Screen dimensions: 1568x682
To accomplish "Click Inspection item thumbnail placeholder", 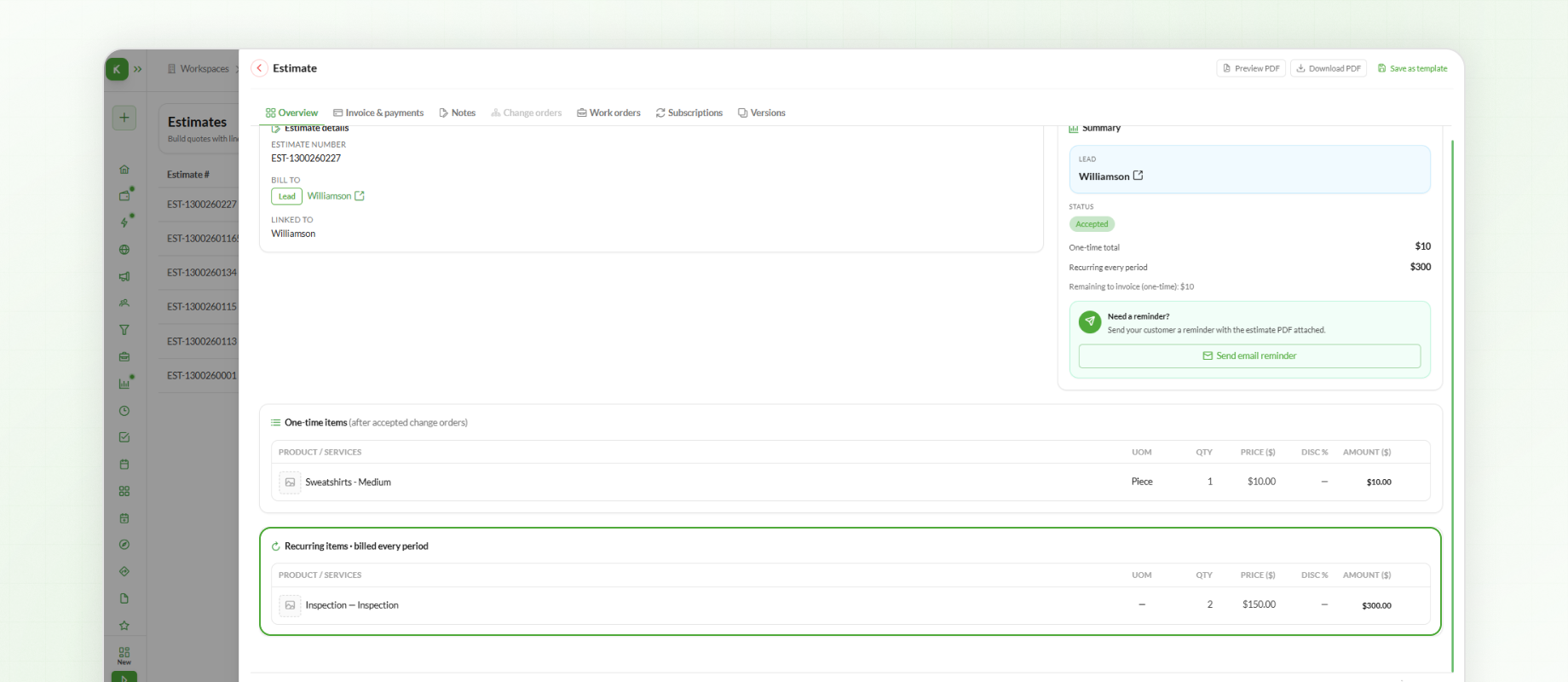I will [x=290, y=605].
